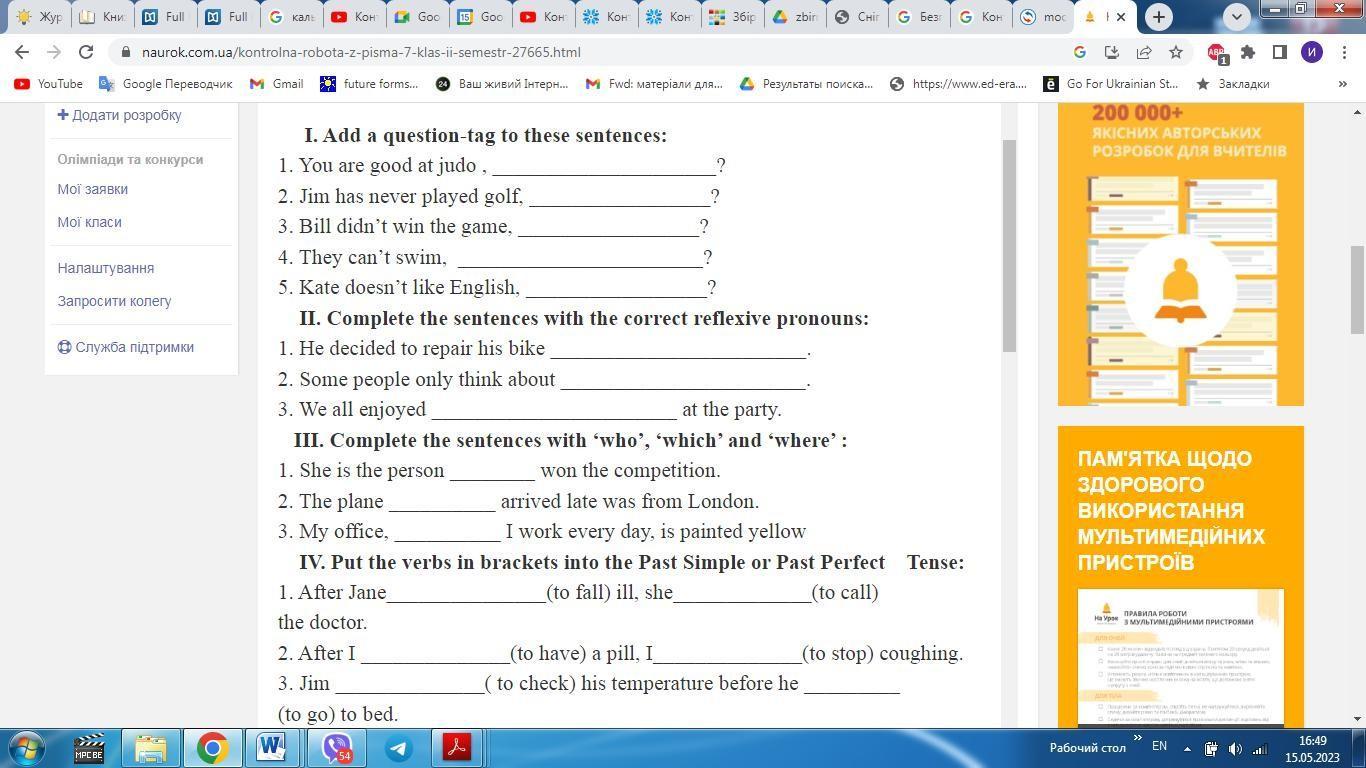Viewport: 1366px width, 768px height.
Task: Open the Ваш живий Інтерн bookmark
Action: tap(502, 84)
